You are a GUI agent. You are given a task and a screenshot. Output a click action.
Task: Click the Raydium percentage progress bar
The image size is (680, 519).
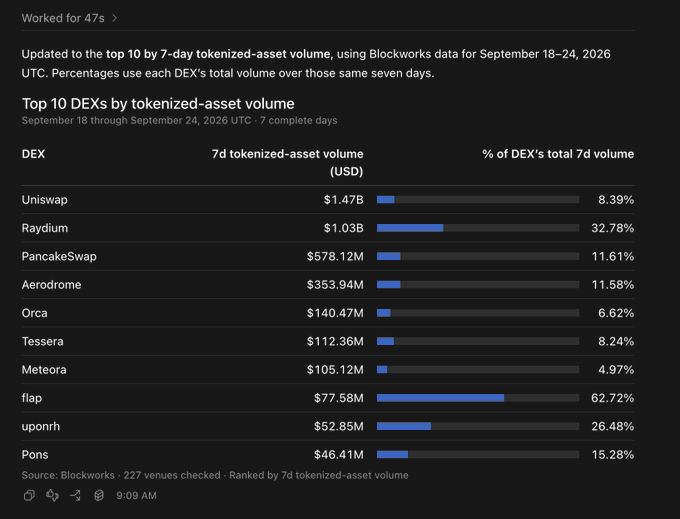pos(478,228)
